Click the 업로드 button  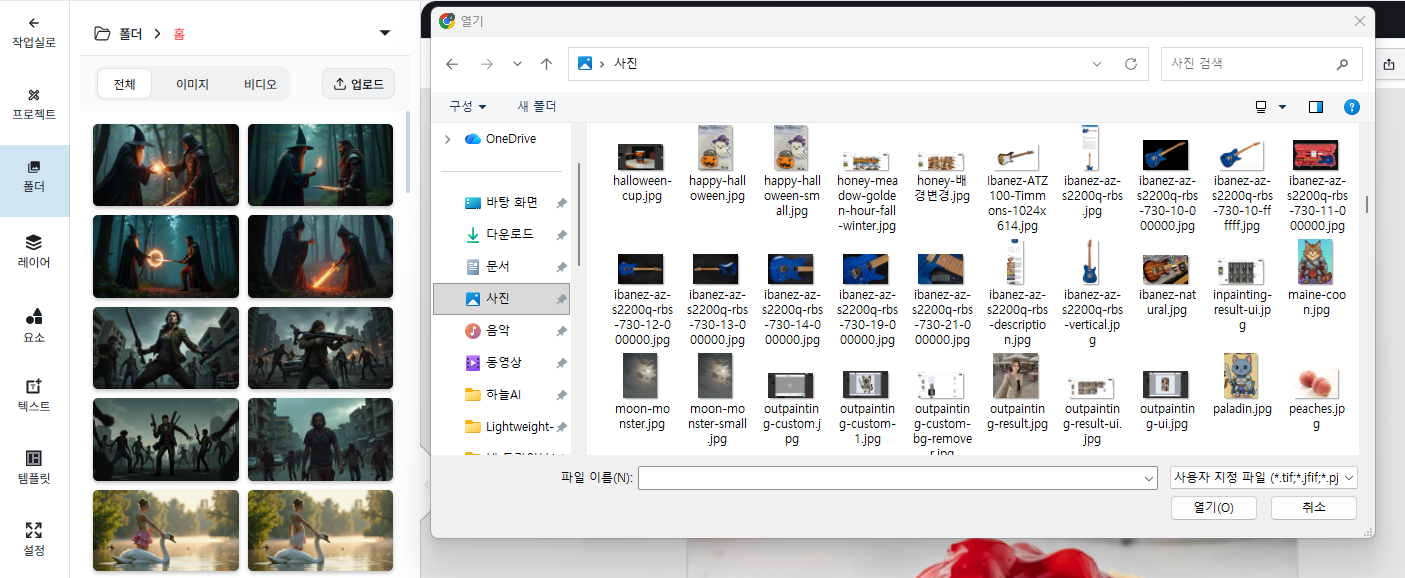pyautogui.click(x=359, y=84)
